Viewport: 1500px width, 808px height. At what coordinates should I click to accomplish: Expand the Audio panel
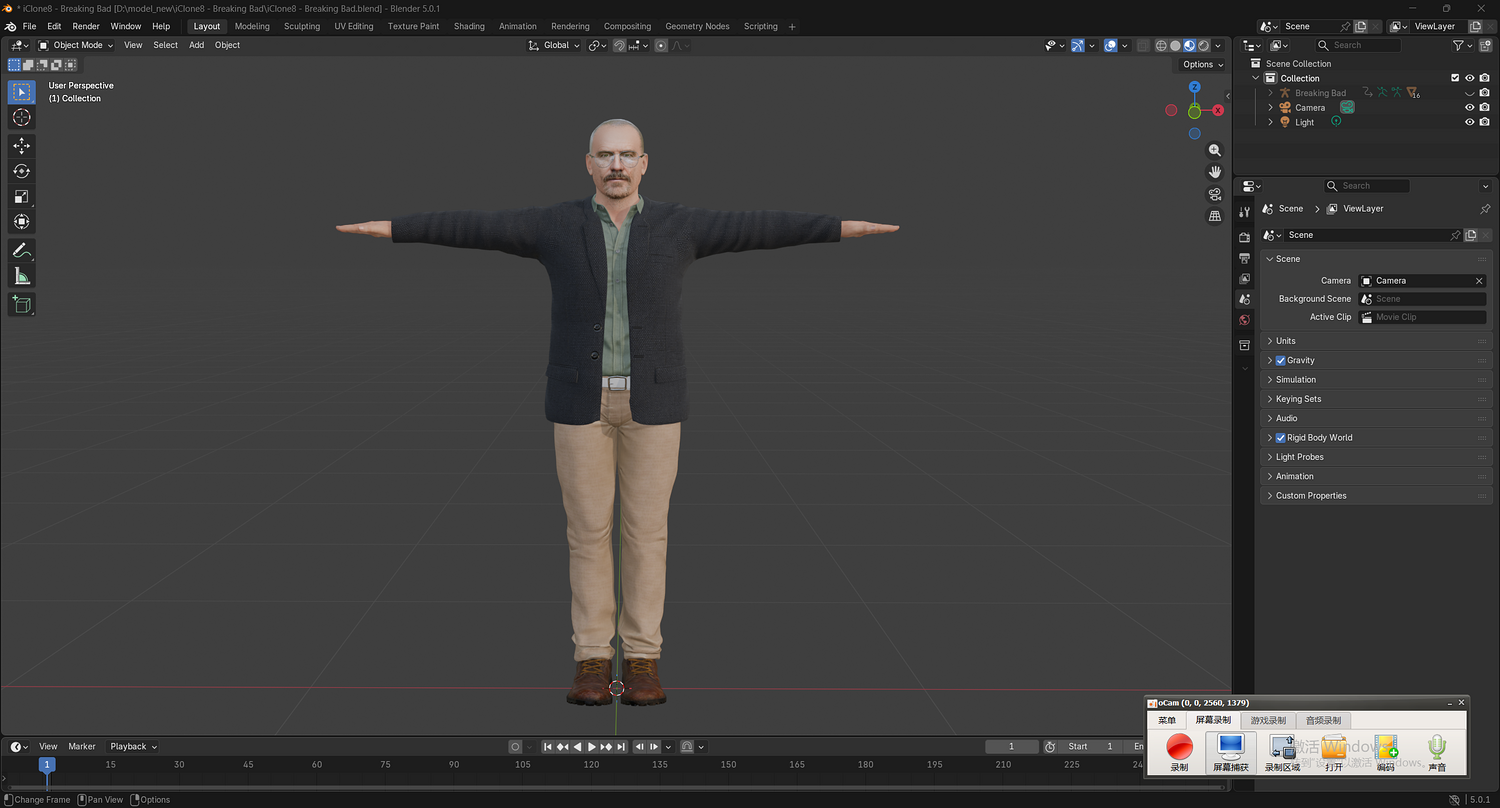[1378, 418]
